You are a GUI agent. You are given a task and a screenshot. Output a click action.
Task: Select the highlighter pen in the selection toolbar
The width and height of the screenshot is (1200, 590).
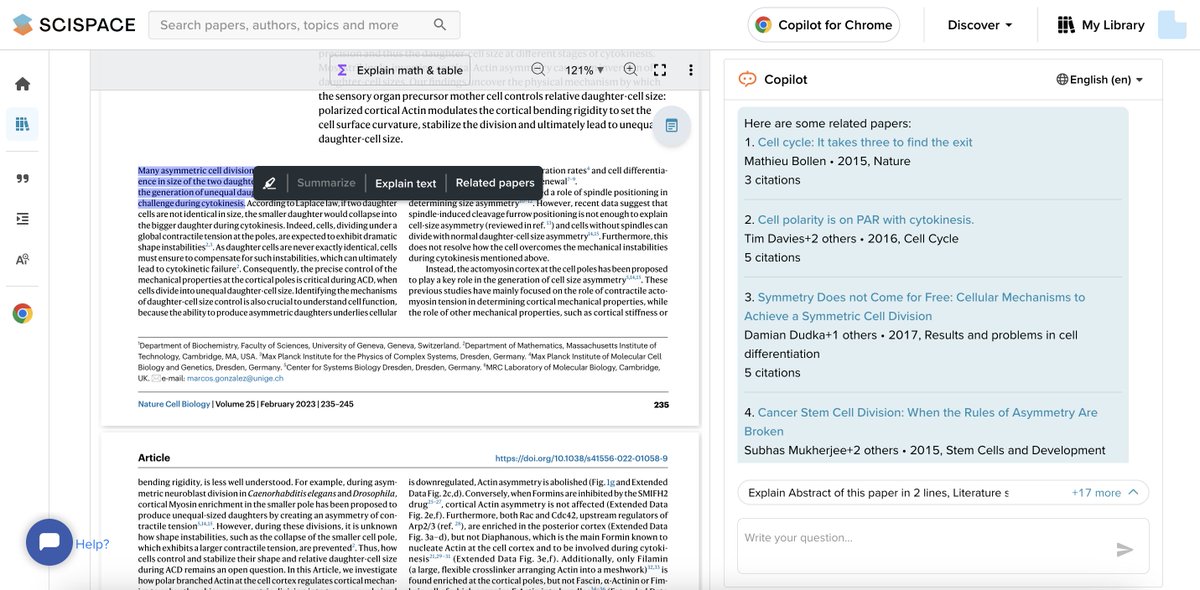click(269, 183)
